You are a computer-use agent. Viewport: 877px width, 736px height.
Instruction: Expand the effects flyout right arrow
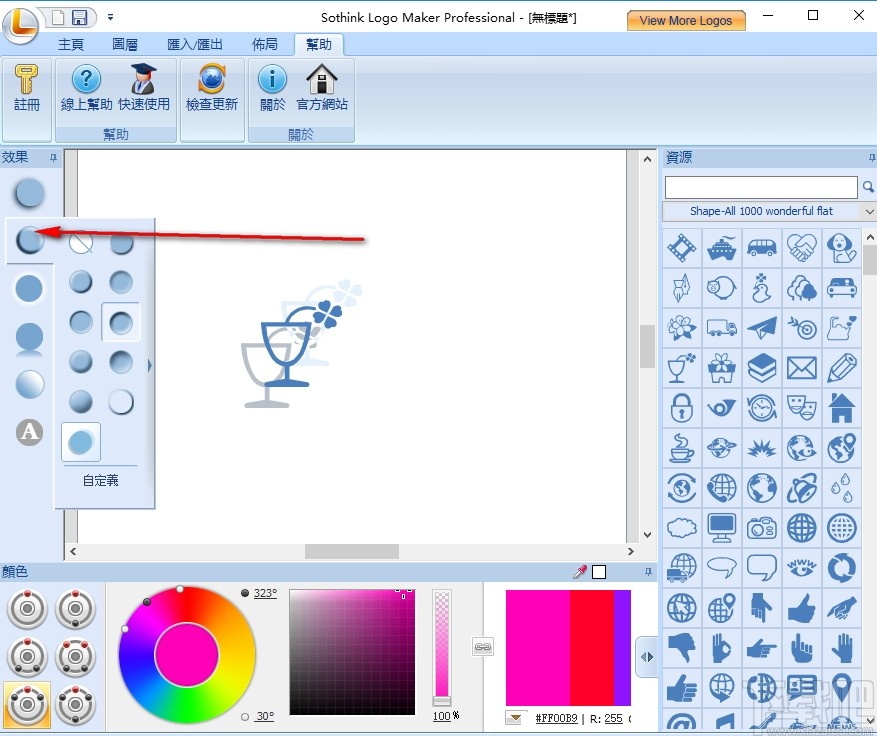[x=149, y=365]
